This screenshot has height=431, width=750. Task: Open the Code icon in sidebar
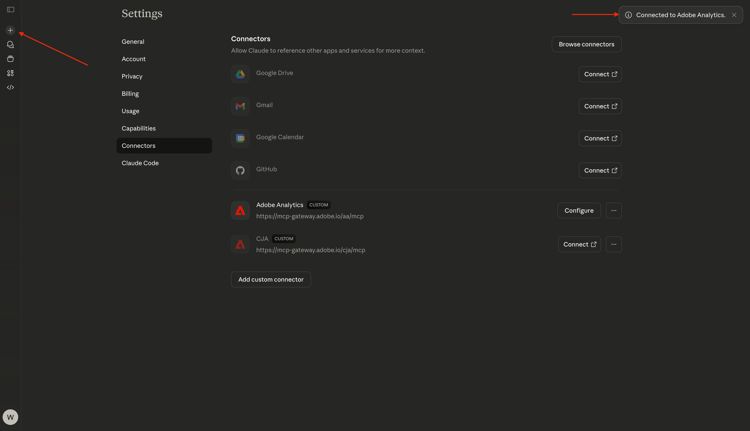click(x=11, y=88)
